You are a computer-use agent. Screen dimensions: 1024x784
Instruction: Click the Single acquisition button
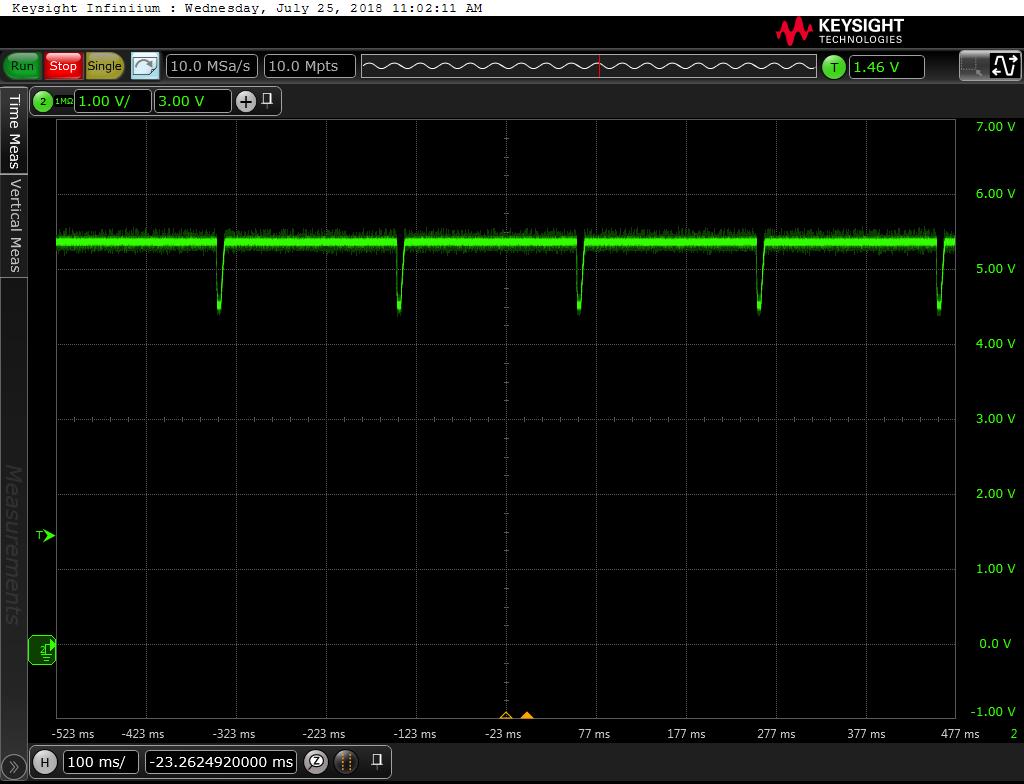coord(104,66)
